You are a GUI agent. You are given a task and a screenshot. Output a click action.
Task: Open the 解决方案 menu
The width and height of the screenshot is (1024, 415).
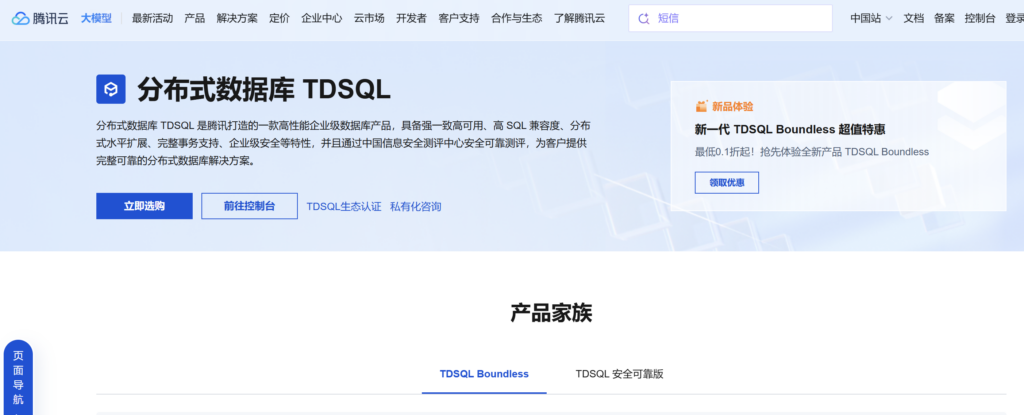[237, 18]
